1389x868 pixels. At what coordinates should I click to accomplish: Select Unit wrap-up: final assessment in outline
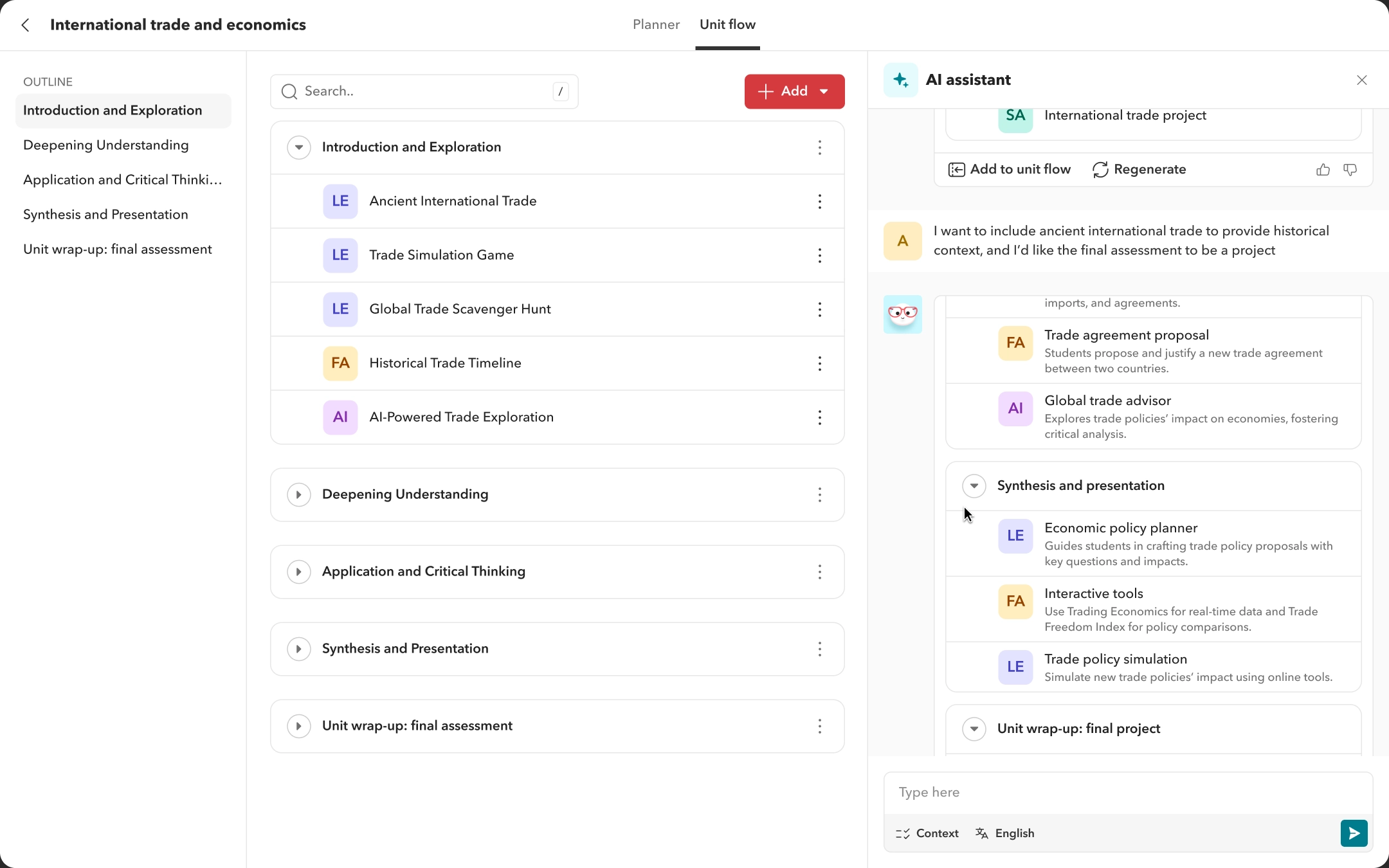(123, 249)
